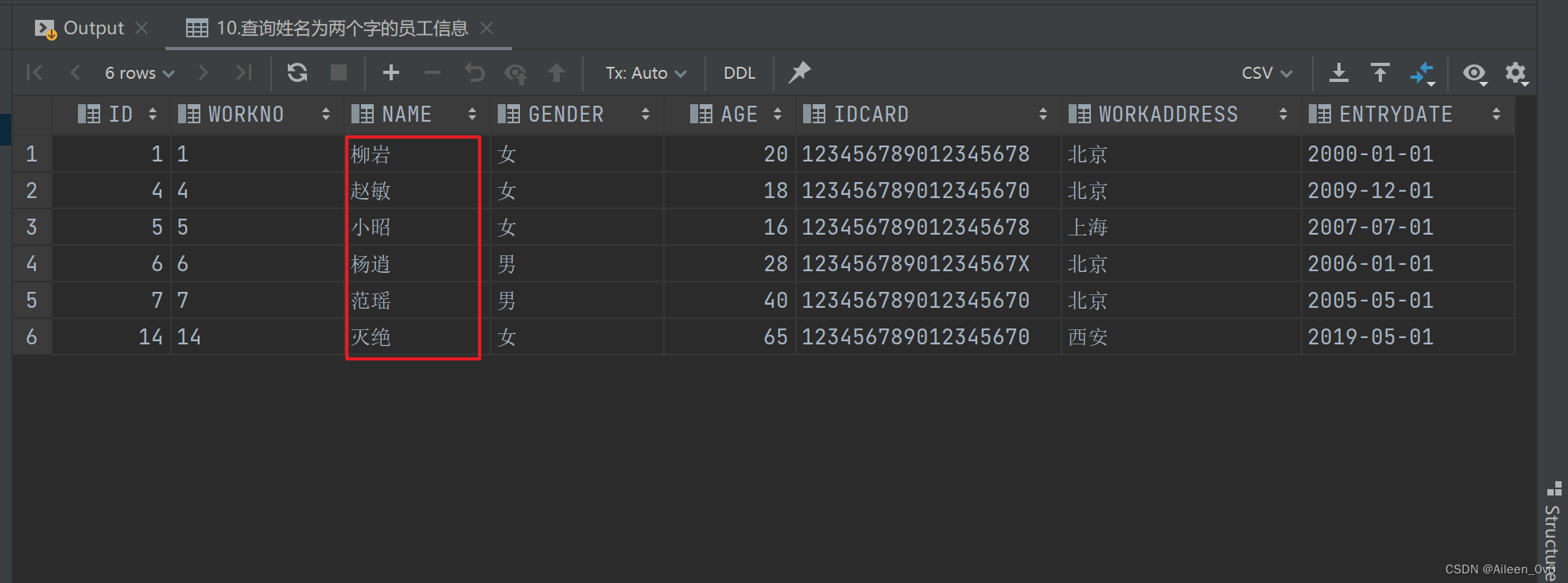Select the name cell 范瑶
Screen dimensions: 1568x583
417,301
